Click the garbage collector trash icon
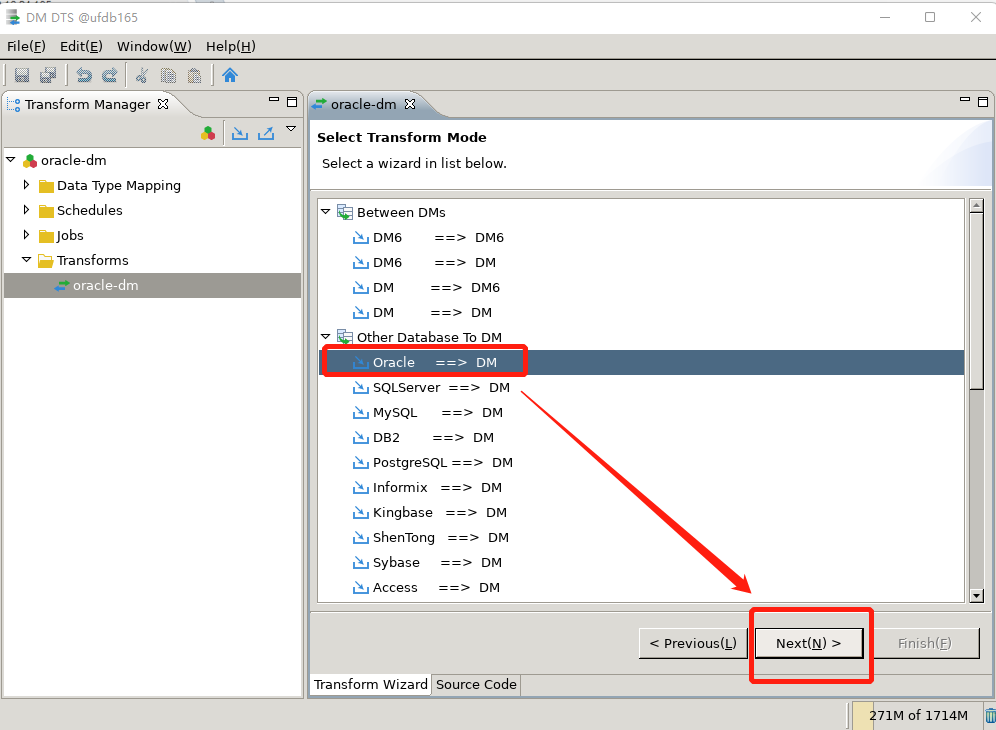The width and height of the screenshot is (996, 730). tap(990, 716)
